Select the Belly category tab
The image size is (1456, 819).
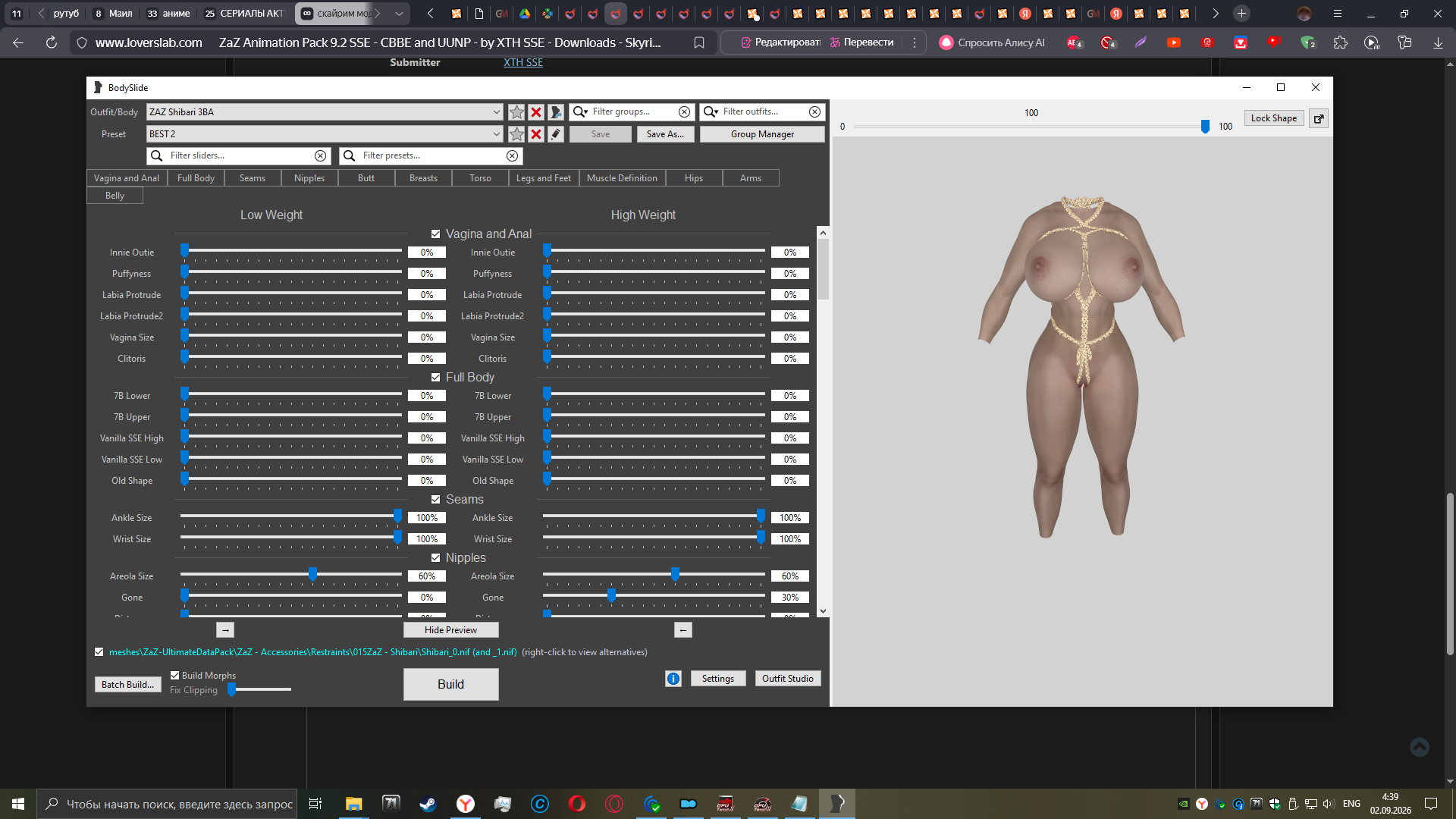tap(115, 196)
